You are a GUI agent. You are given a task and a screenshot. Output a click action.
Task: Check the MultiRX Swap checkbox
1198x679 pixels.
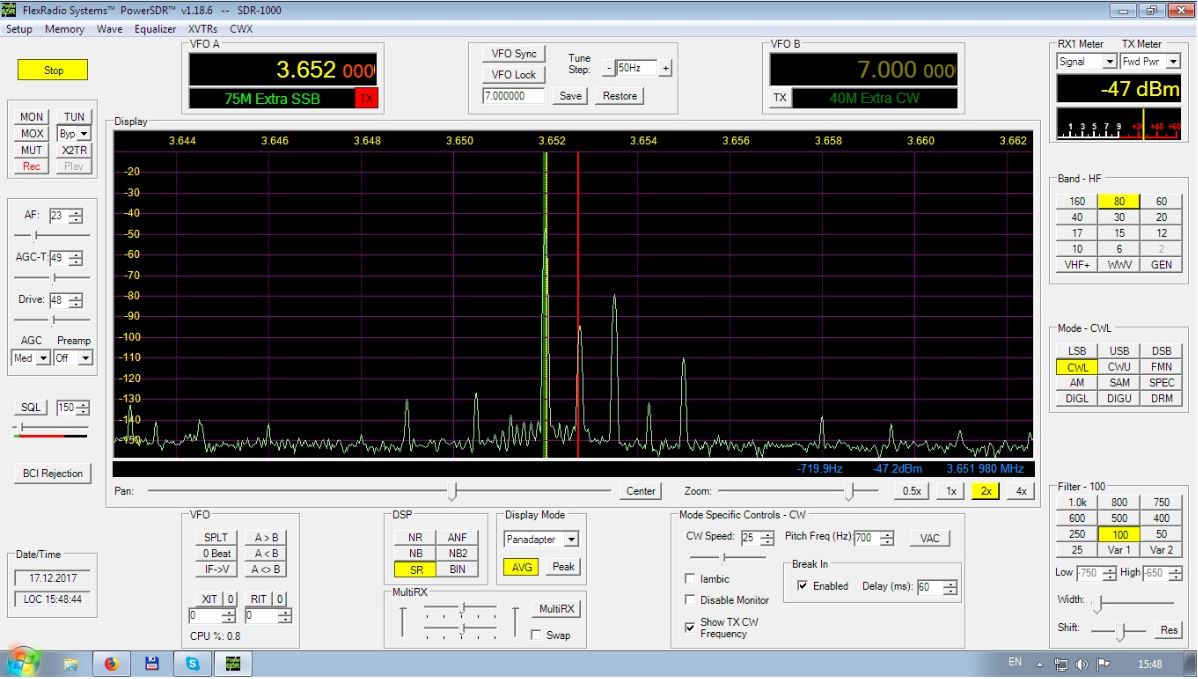[536, 635]
